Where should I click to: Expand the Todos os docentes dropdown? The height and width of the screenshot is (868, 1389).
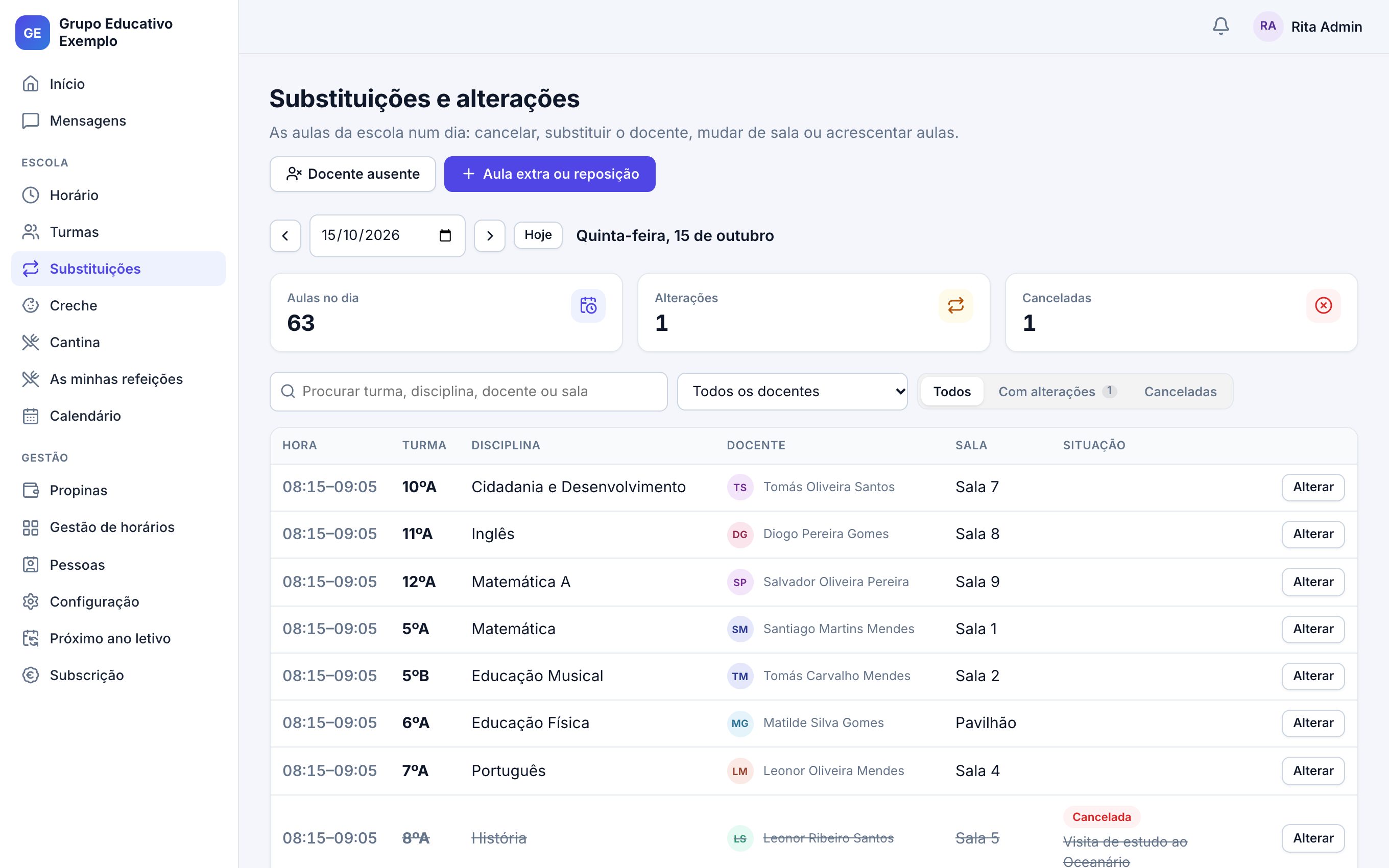tap(792, 392)
